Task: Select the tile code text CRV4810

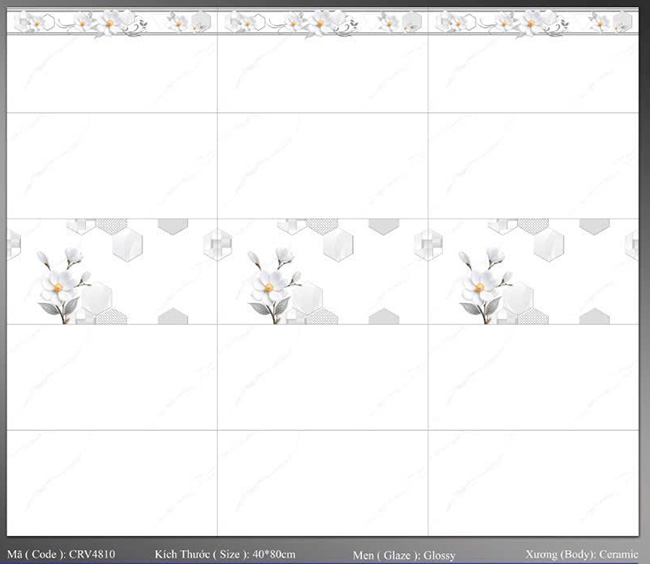Action: [x=92, y=554]
